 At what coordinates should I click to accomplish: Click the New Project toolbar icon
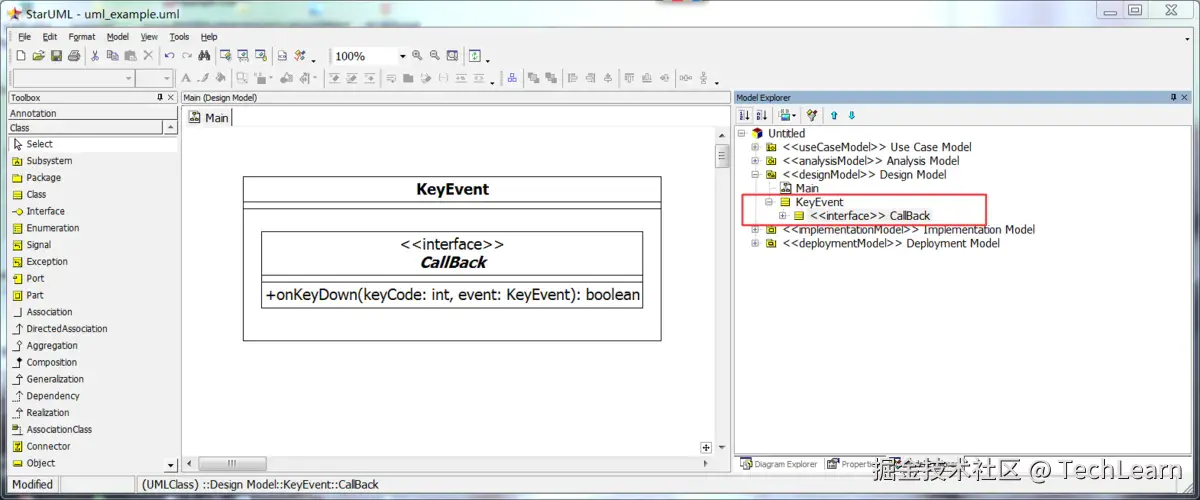pyautogui.click(x=21, y=56)
